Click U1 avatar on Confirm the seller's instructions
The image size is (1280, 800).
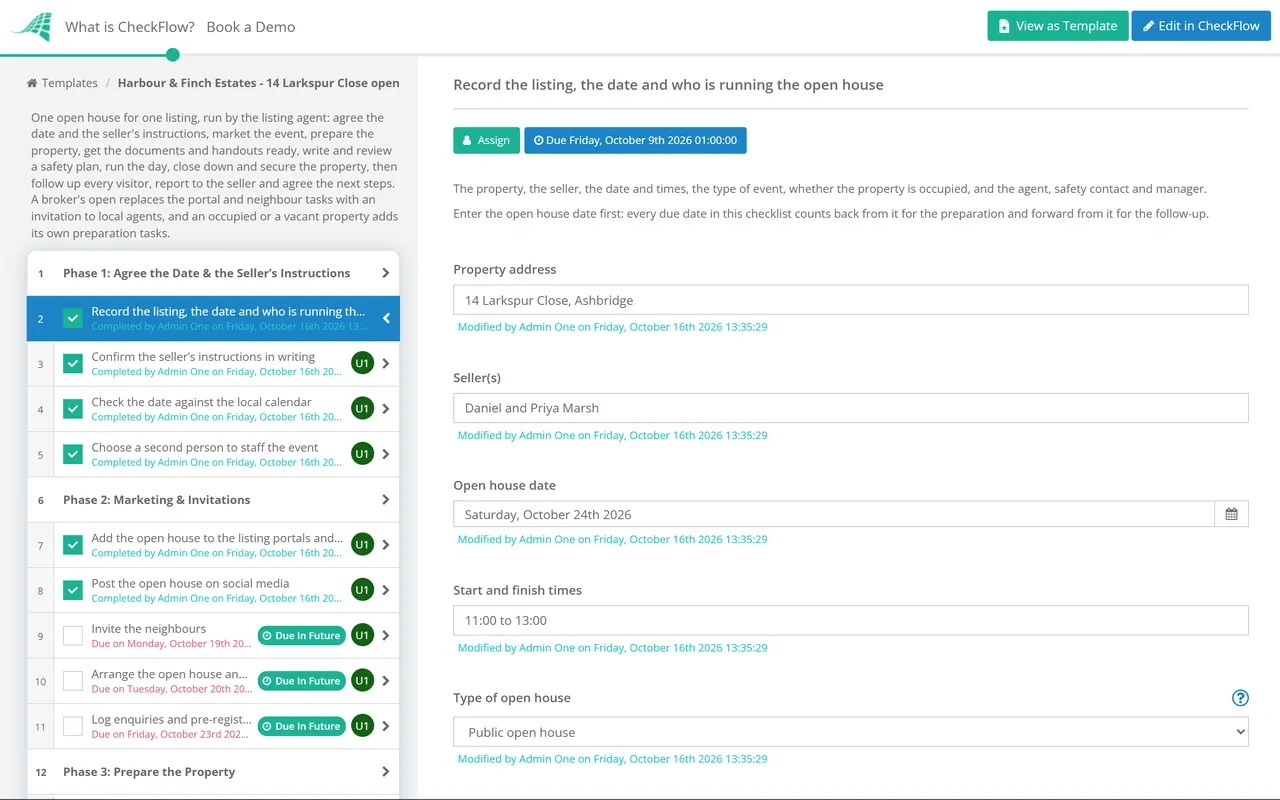[x=362, y=363]
